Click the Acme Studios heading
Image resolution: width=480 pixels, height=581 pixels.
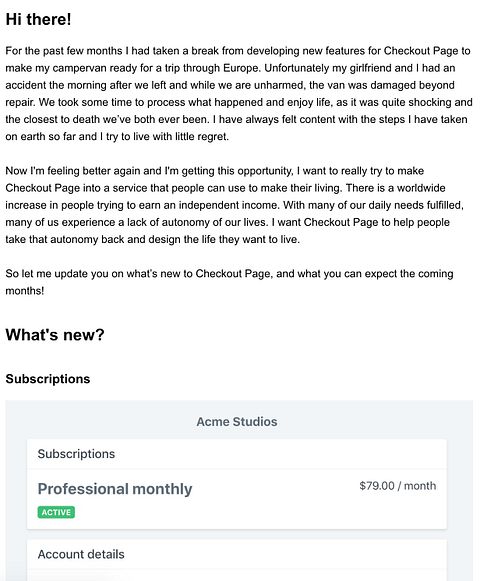tap(237, 422)
